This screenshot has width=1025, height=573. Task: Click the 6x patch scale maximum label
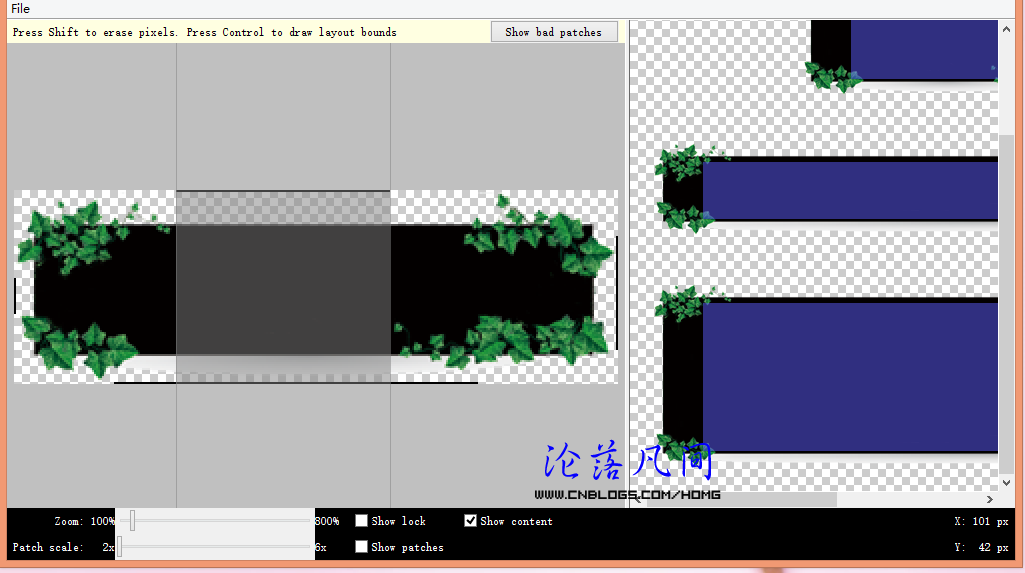(x=320, y=548)
